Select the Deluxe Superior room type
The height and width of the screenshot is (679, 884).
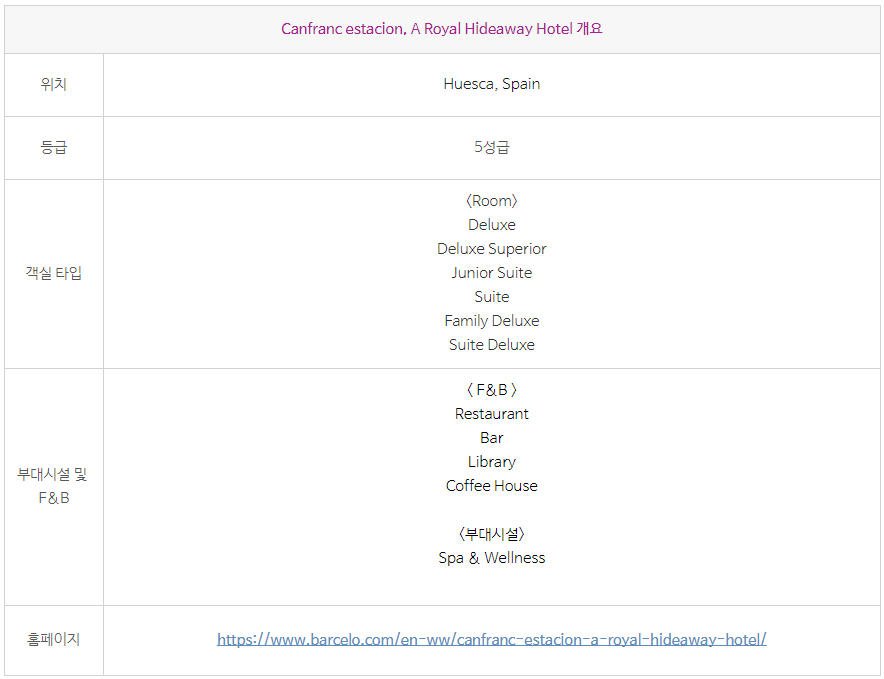[x=492, y=249]
